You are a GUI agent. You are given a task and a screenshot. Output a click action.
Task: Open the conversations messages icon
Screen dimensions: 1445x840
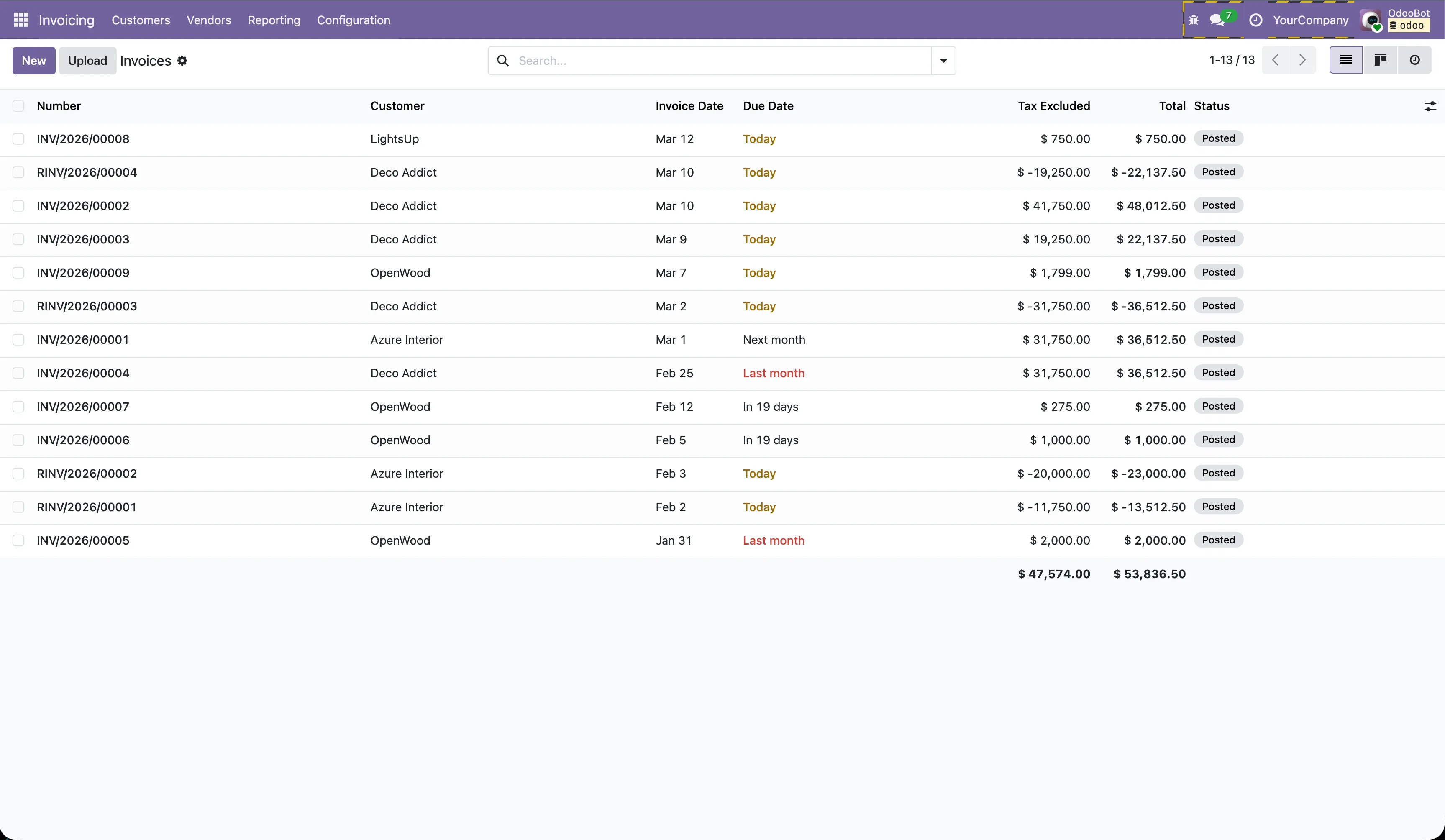[x=1218, y=20]
